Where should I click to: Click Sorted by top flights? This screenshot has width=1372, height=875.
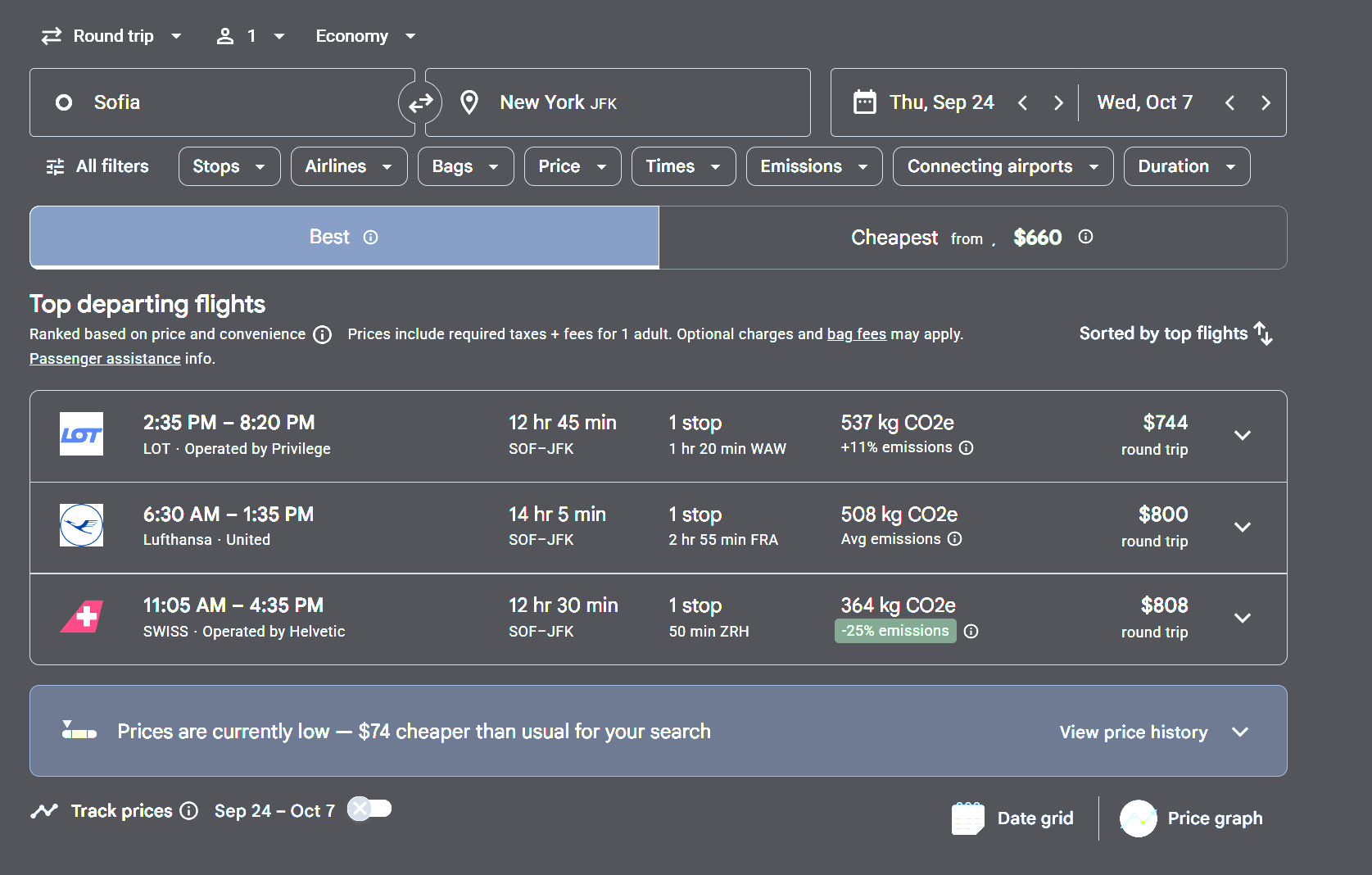pos(1163,333)
